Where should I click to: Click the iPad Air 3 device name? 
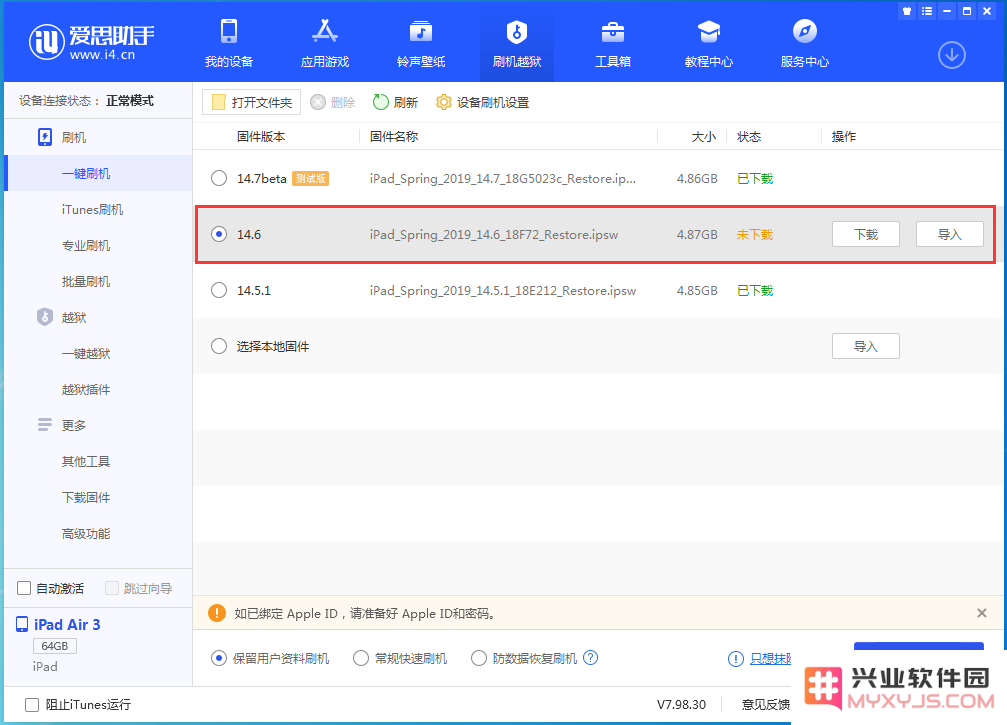67,625
